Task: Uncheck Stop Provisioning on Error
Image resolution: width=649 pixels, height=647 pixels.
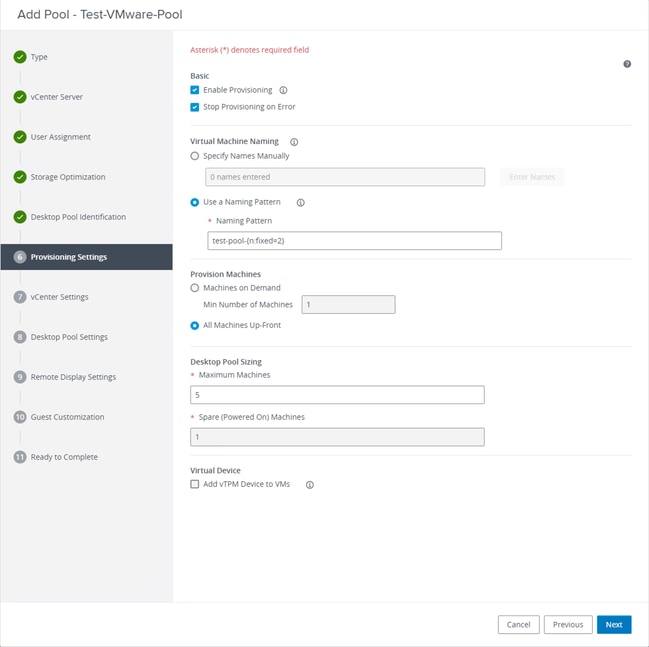Action: pyautogui.click(x=195, y=107)
